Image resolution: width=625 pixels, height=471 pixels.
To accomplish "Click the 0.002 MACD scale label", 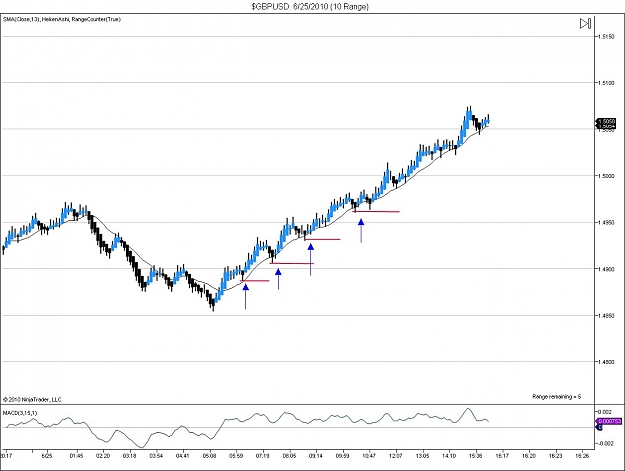I will (x=604, y=411).
